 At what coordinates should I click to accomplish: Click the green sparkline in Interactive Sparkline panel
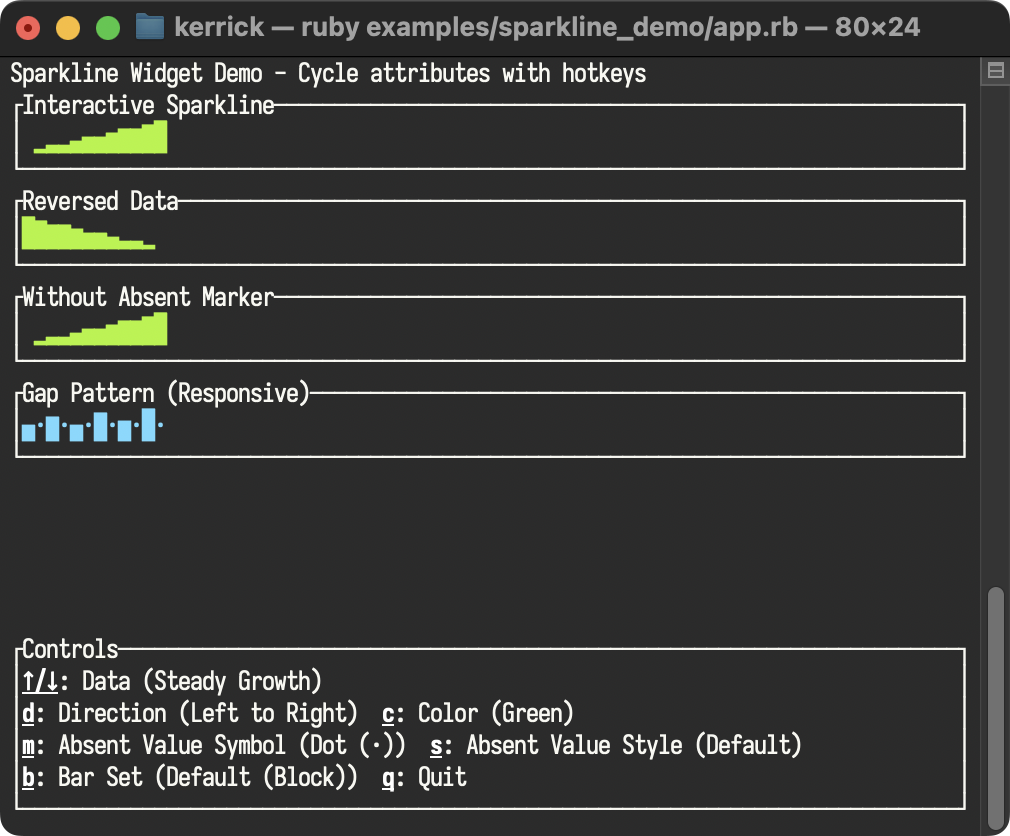100,137
